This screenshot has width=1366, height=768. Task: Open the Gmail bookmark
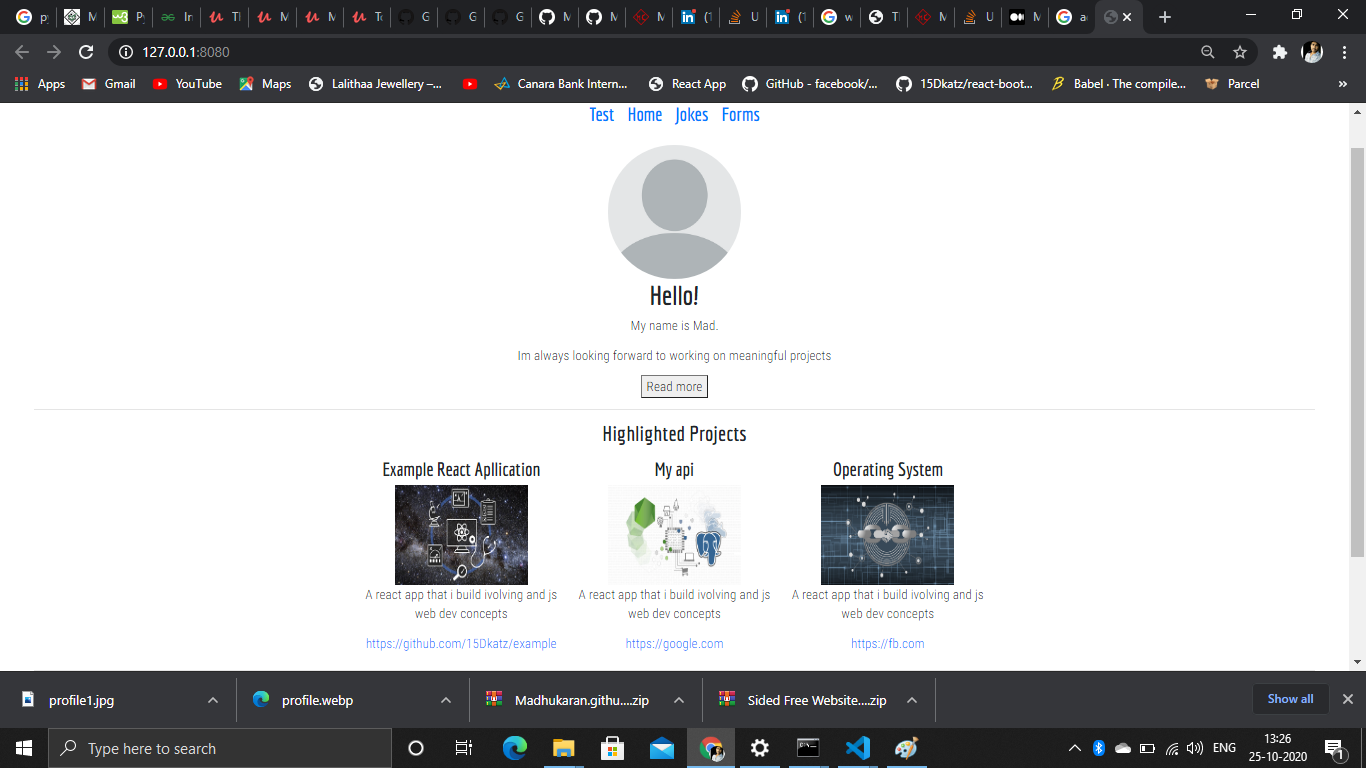click(x=108, y=84)
